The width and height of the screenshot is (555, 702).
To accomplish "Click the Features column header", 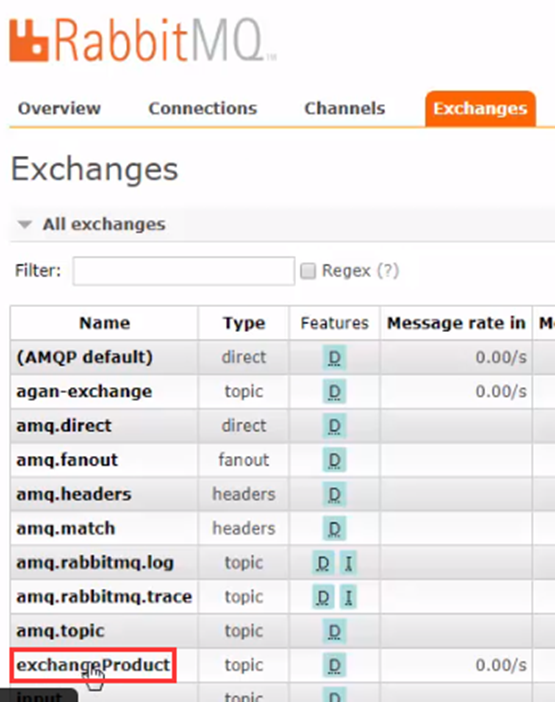I will [x=334, y=323].
